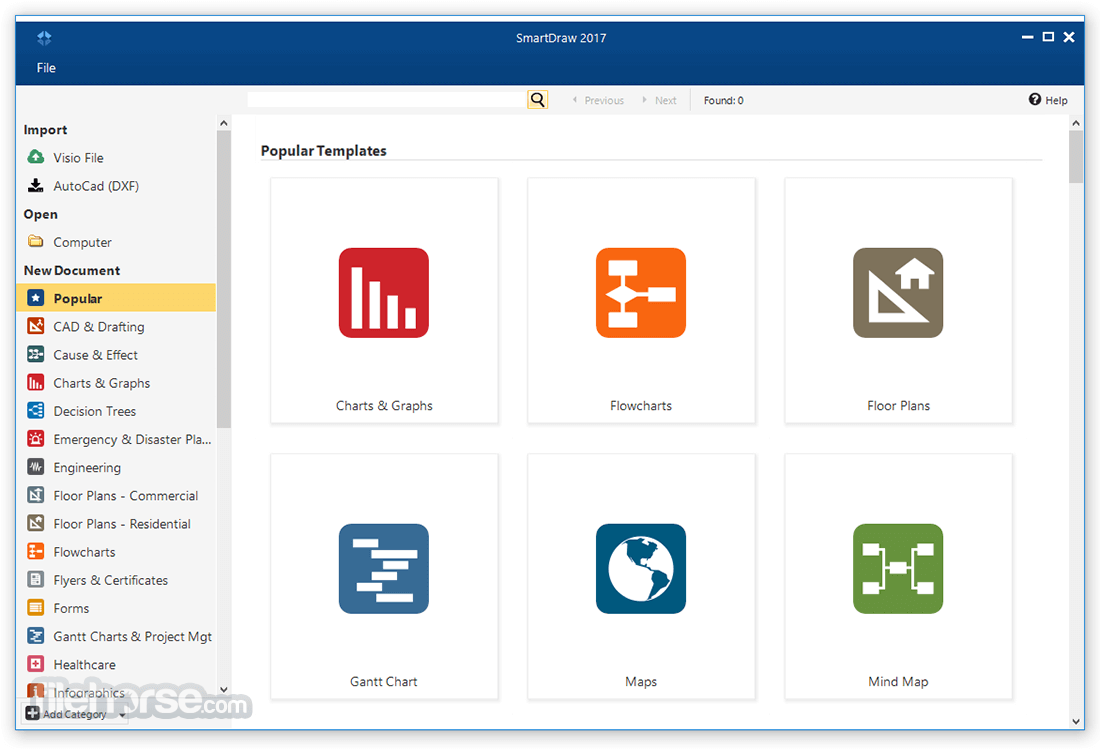Select Charts & Graphs sidebar category
Screen dimensions: 1100x749
coord(116,383)
